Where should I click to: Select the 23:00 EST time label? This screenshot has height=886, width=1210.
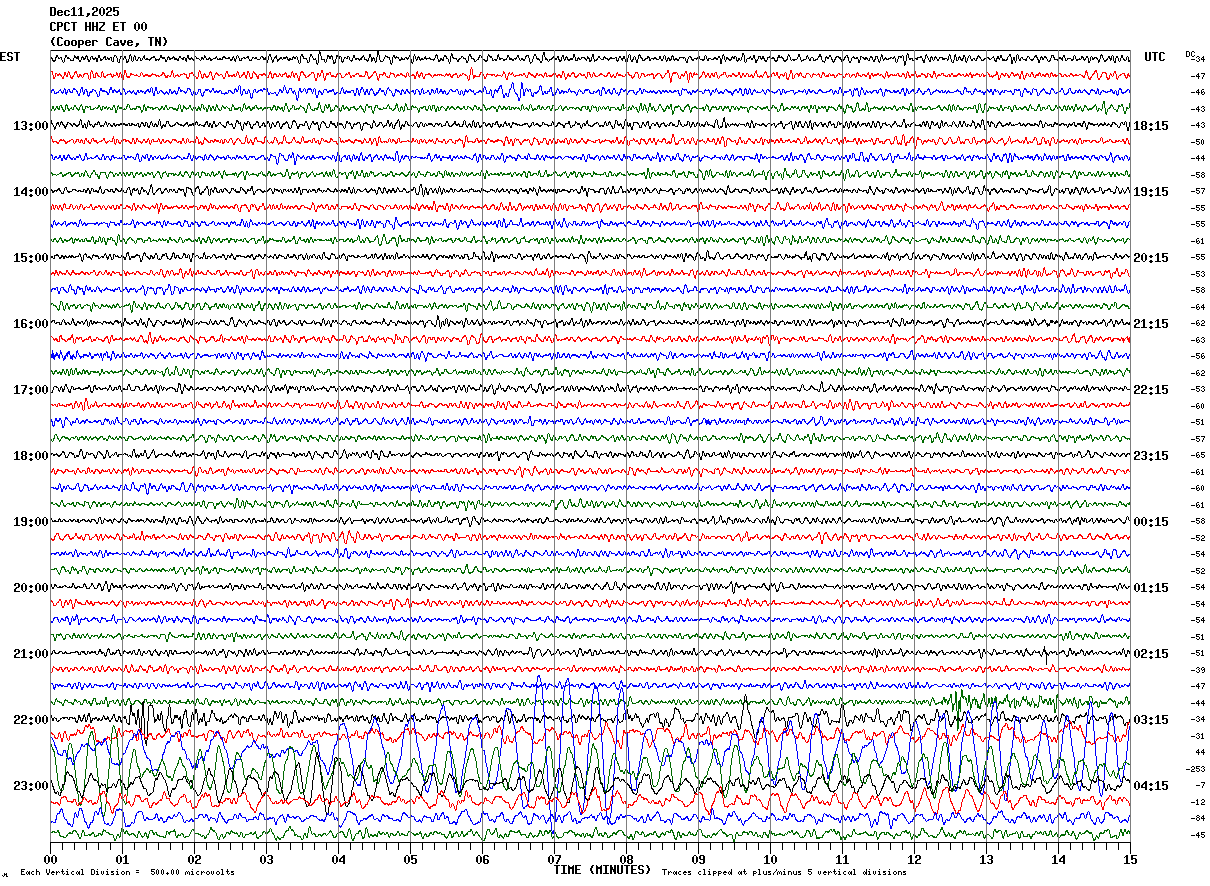[x=31, y=786]
